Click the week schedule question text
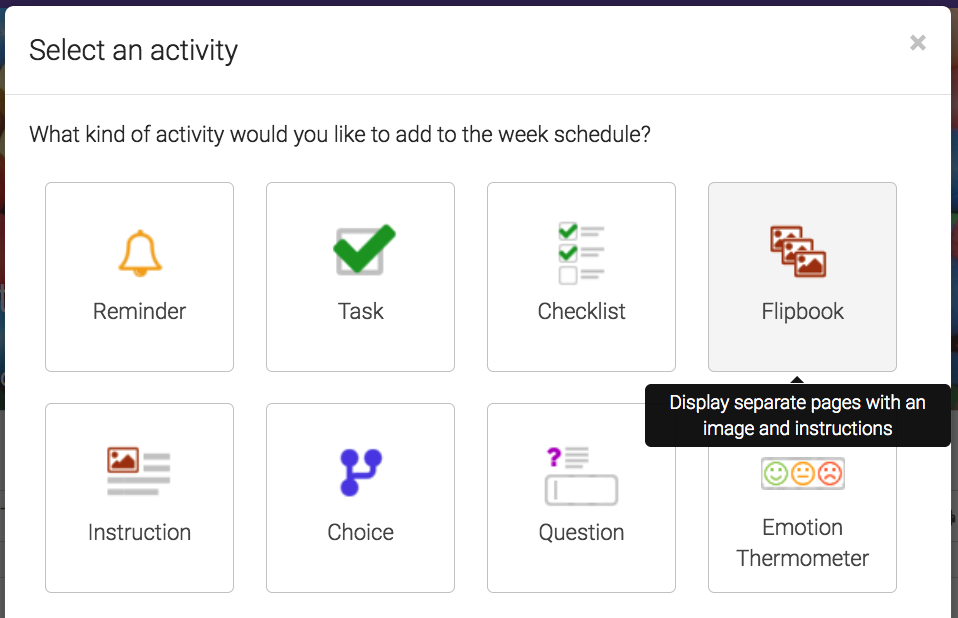 [x=340, y=134]
